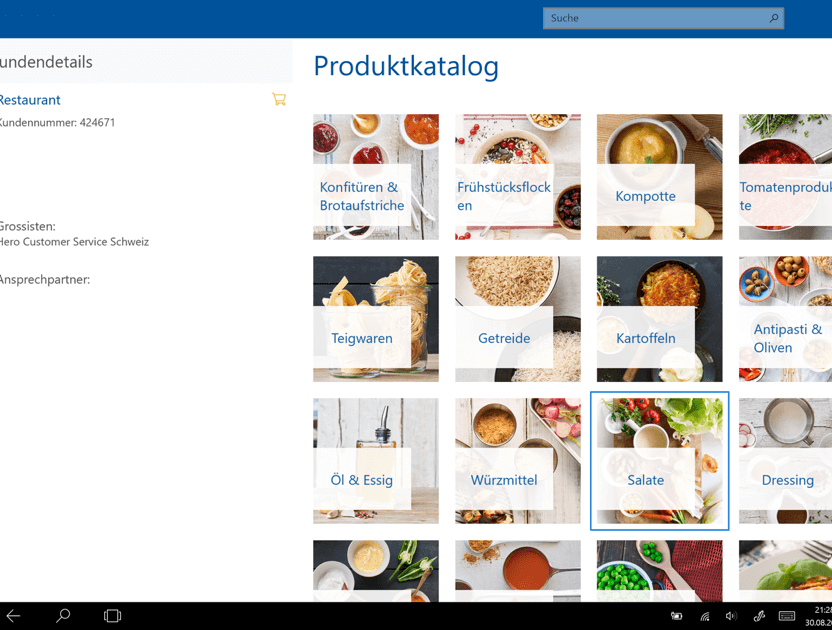832x630 pixels.
Task: Open the shopping cart icon
Action: coord(279,99)
